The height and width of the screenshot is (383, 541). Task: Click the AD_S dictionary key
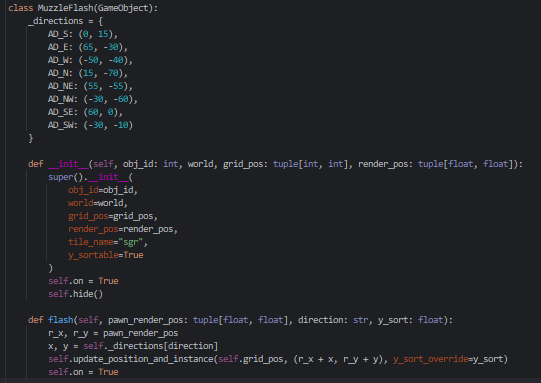58,34
